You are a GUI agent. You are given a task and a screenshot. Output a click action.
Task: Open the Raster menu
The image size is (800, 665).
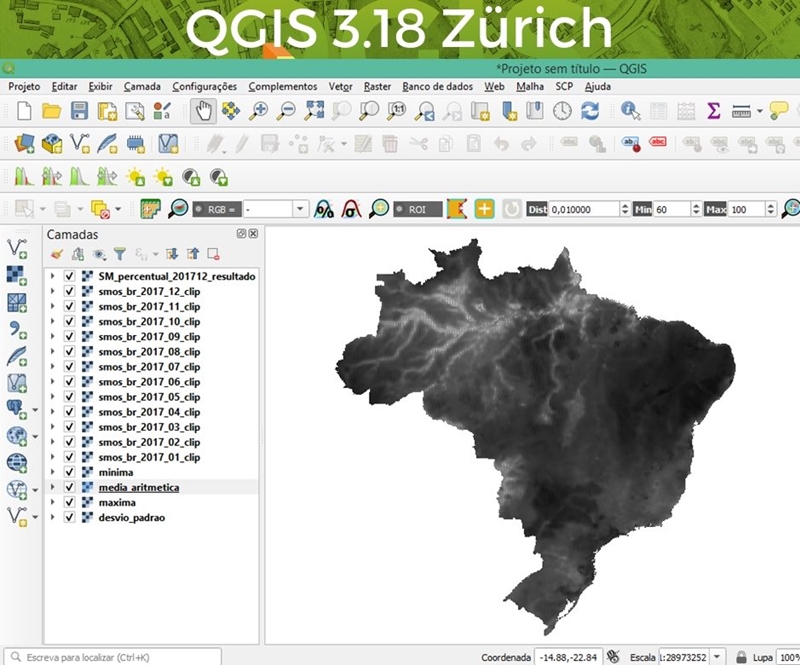tap(377, 86)
